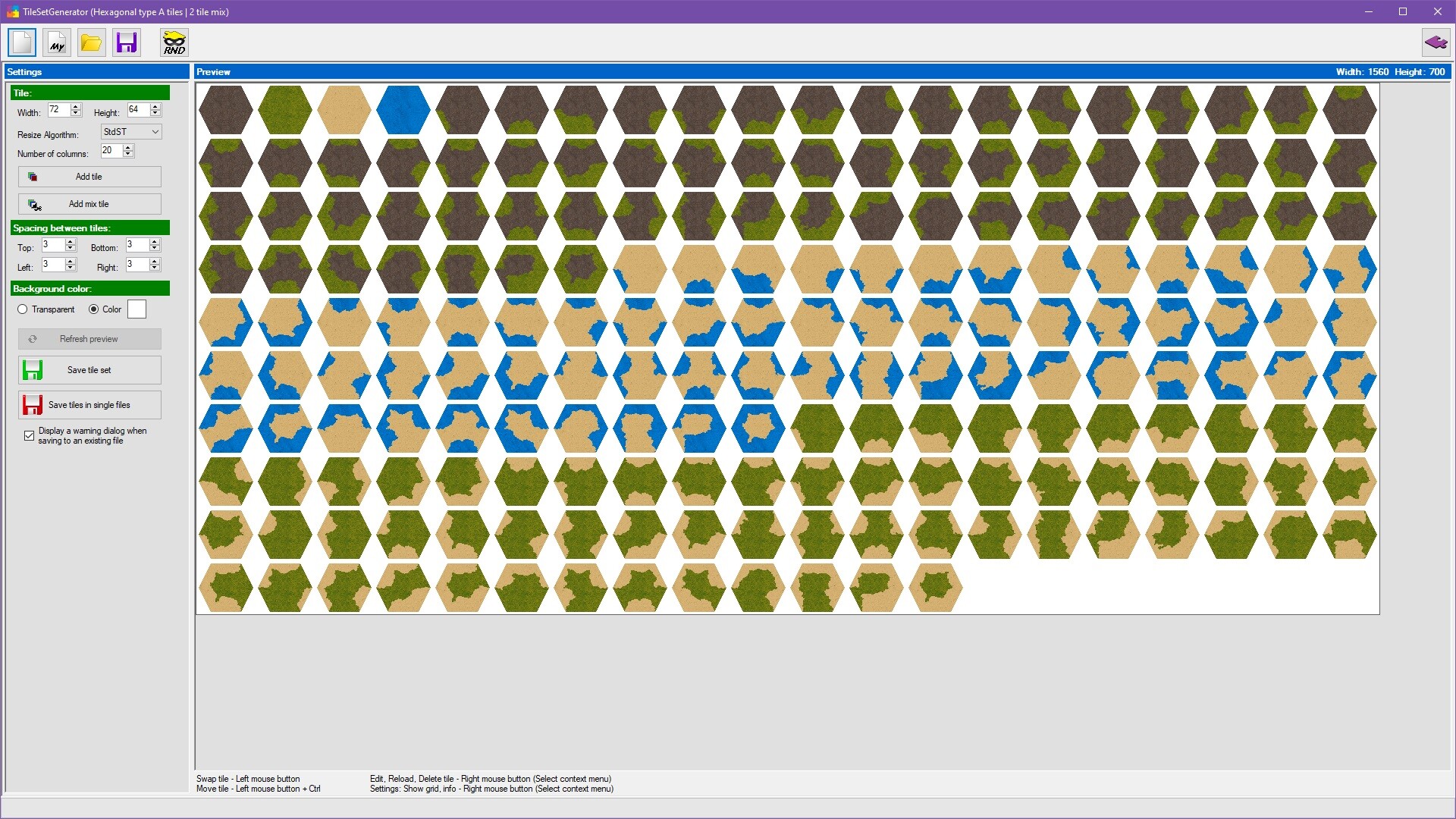Uncheck the warning dialog when saving option
Screen dimensions: 1456x819
click(29, 435)
